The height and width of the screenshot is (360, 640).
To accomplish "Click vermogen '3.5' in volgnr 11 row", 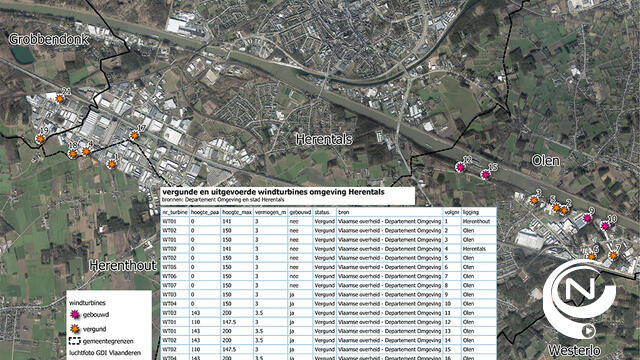I will 259,313.
